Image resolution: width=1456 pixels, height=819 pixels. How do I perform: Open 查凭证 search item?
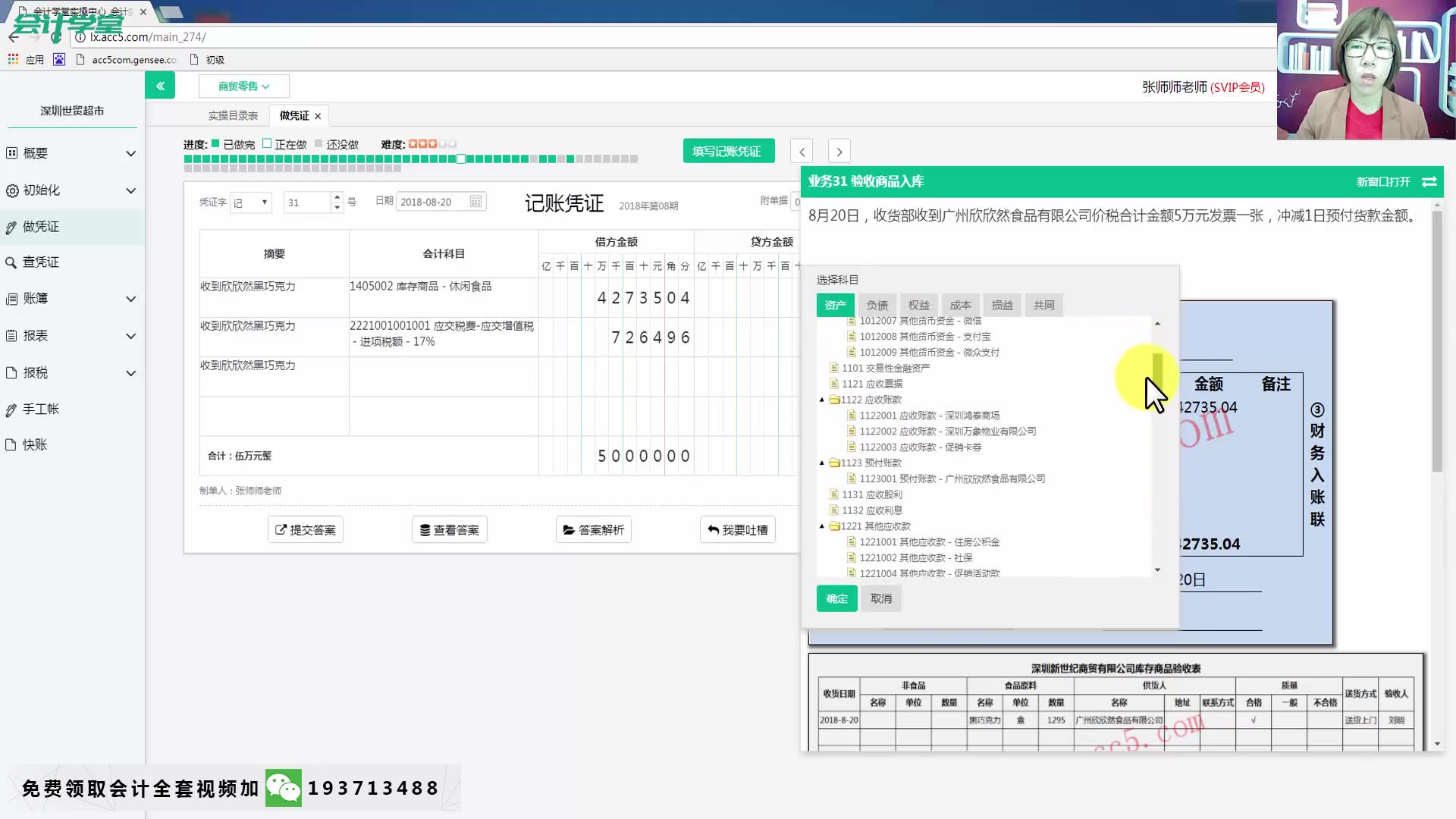coord(42,262)
